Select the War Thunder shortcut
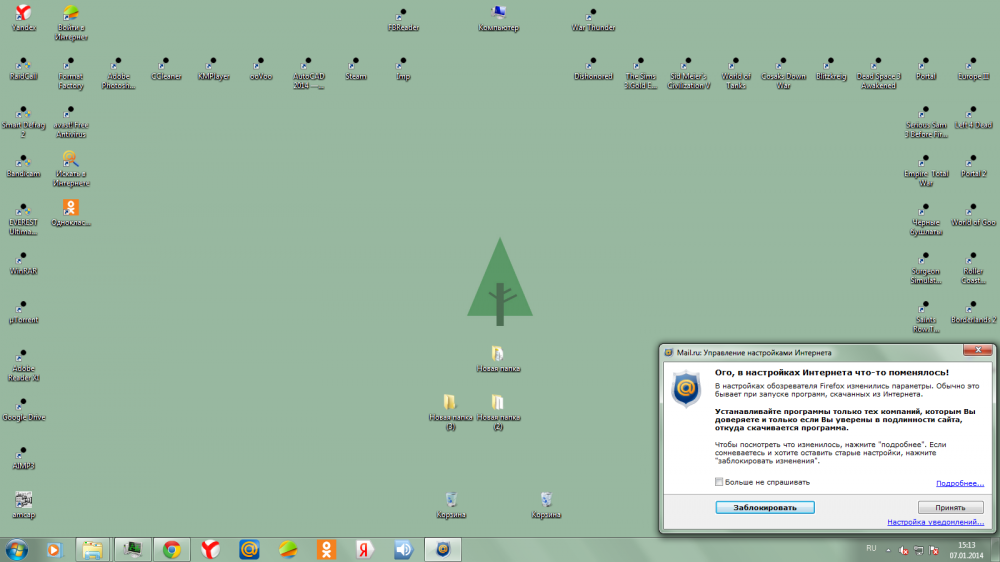Image resolution: width=1000 pixels, height=562 pixels. coord(593,19)
